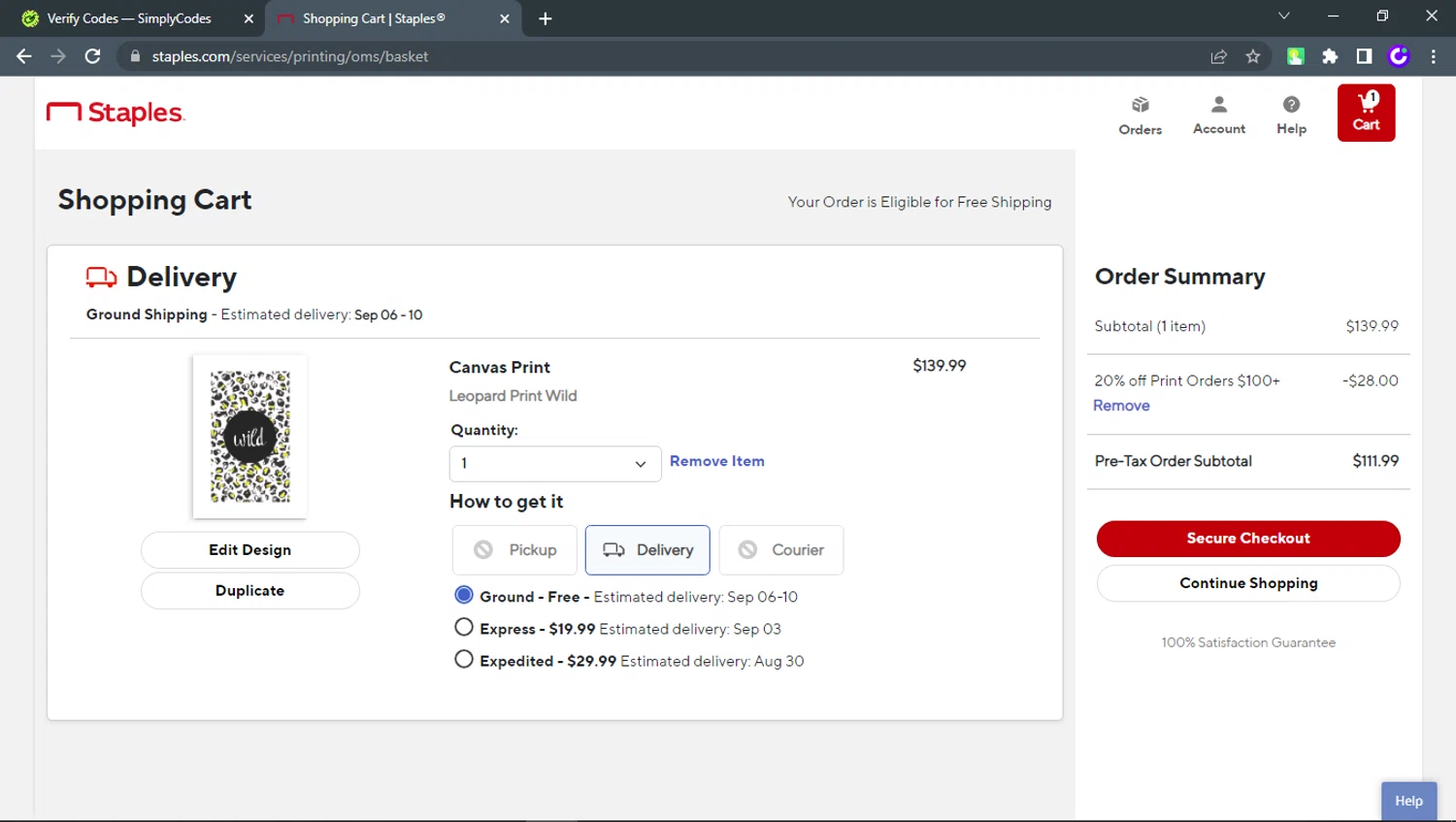The image size is (1456, 822).
Task: Click the Staples logo
Action: (x=116, y=113)
